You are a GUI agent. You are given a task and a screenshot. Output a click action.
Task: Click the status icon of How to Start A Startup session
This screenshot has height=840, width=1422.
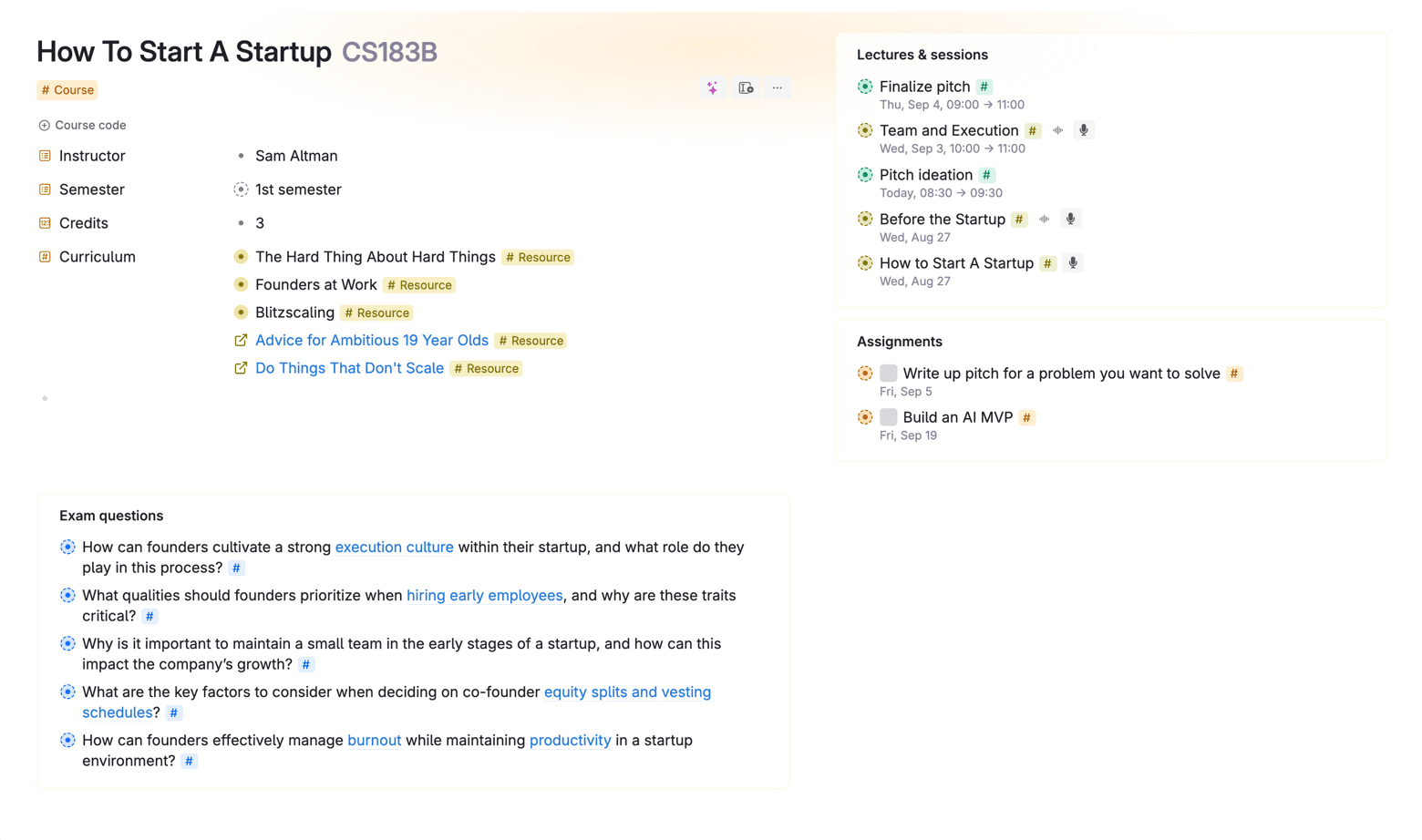pos(865,263)
